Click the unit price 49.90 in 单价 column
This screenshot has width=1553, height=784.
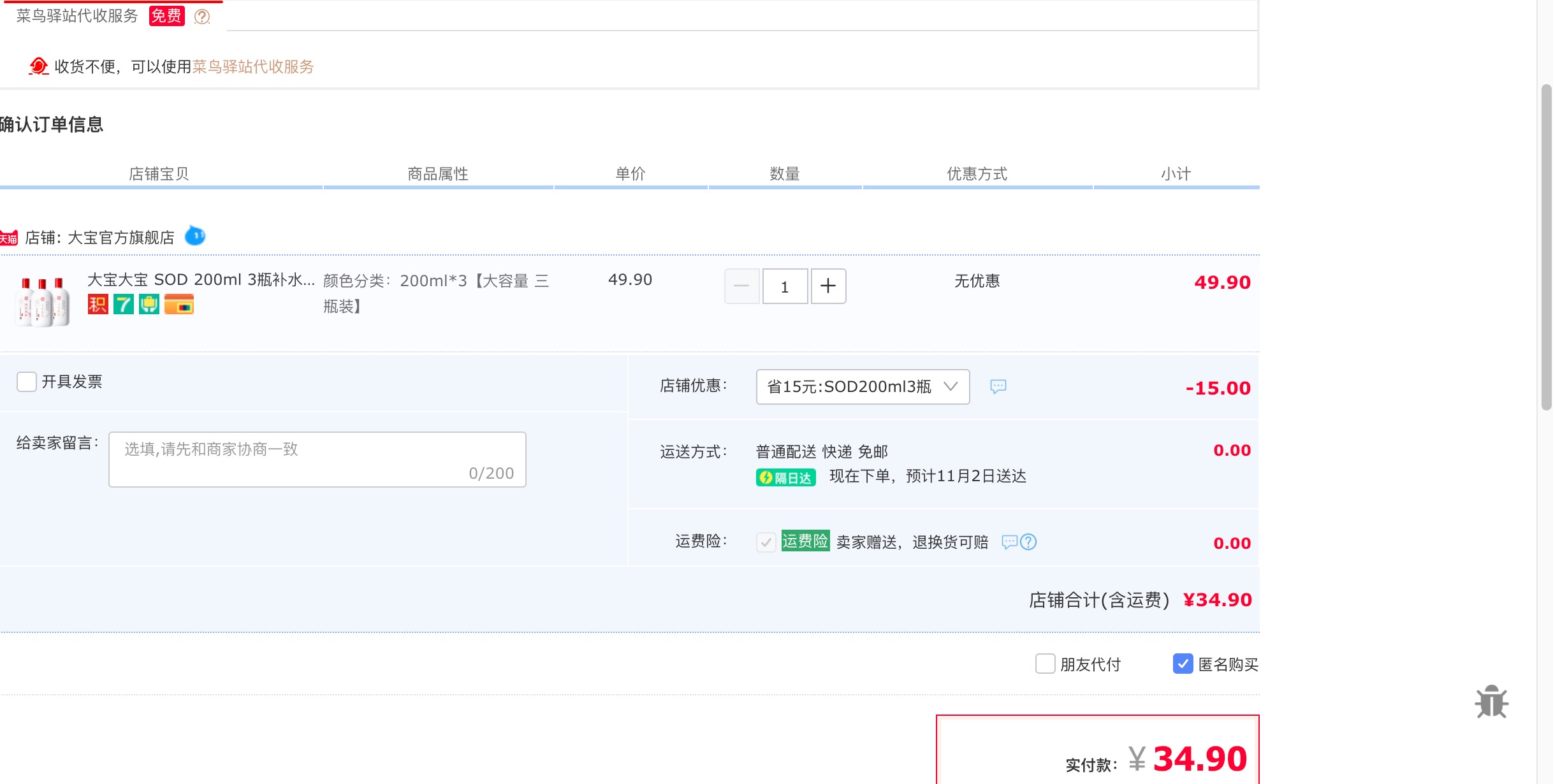(x=630, y=280)
